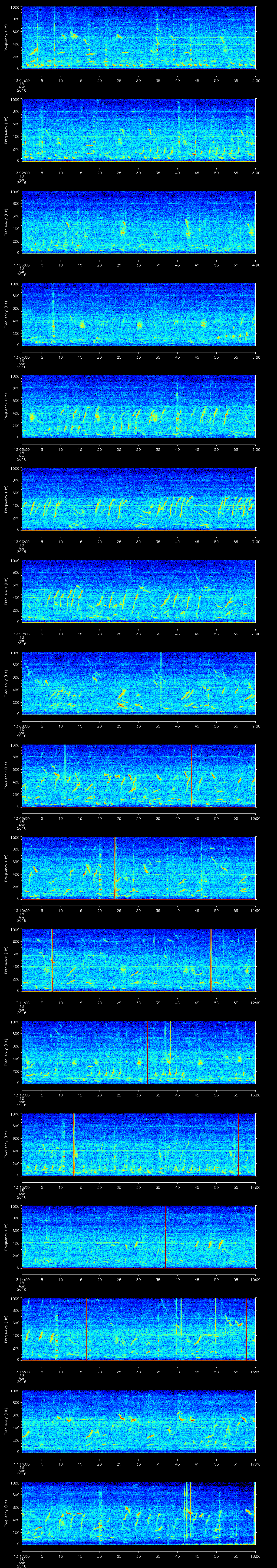This screenshot has height=1568, width=277.
Task: Open the spectrogram panel starting at 13:03:00
Action: tap(139, 222)
